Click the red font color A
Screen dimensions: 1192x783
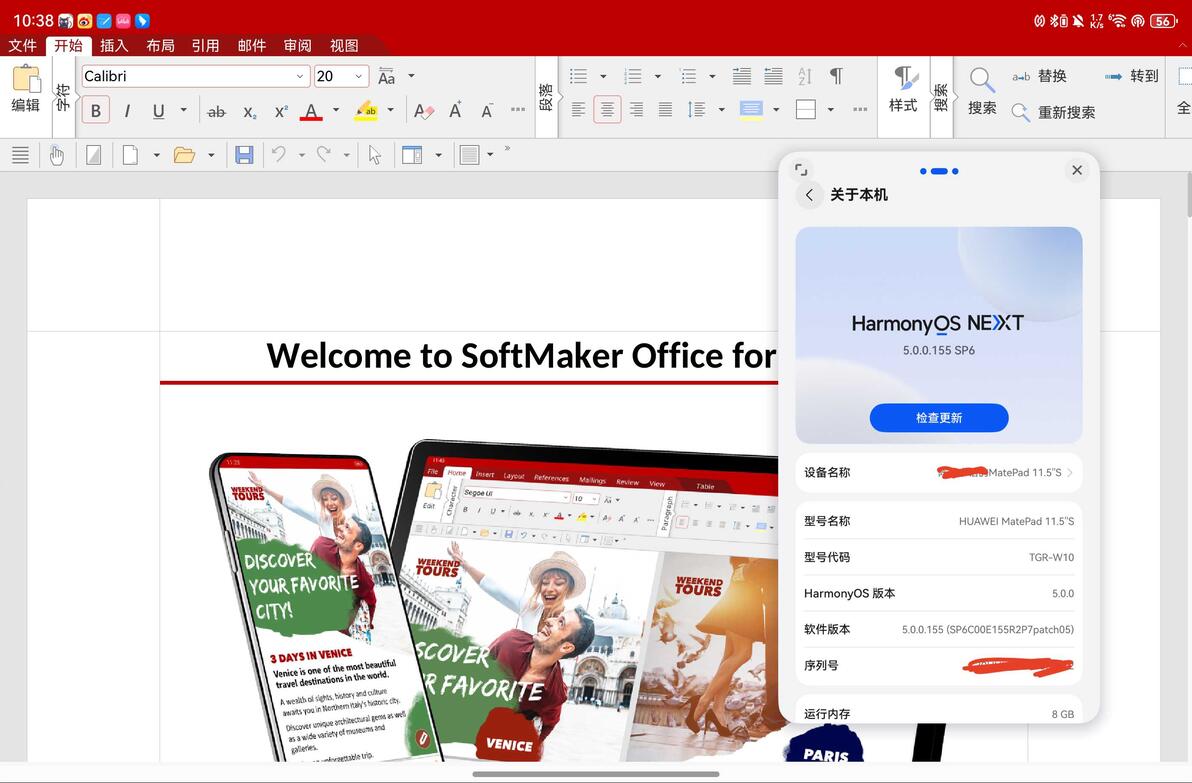click(x=311, y=111)
